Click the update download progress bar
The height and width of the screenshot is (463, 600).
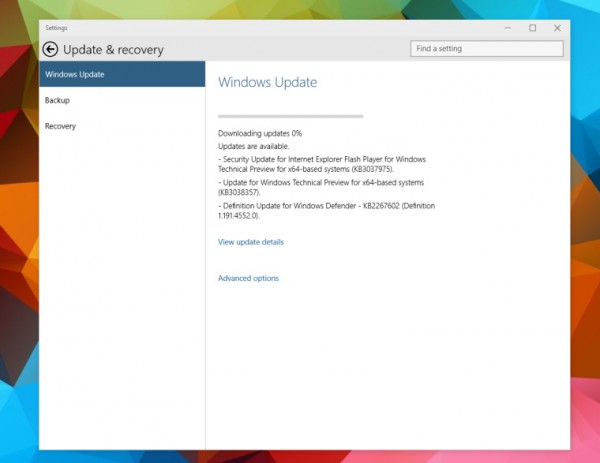[290, 117]
